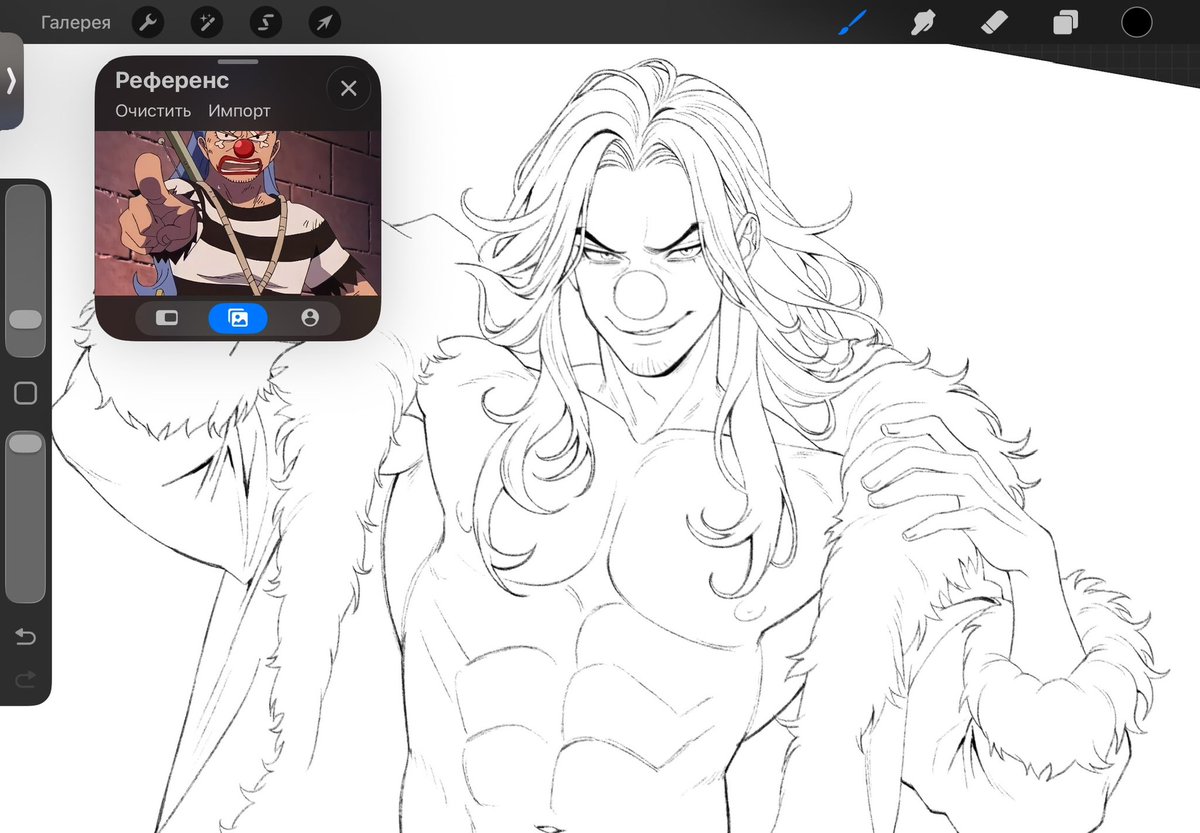The image size is (1200, 833).
Task: Select the Smudge finger tool
Action: tap(923, 22)
